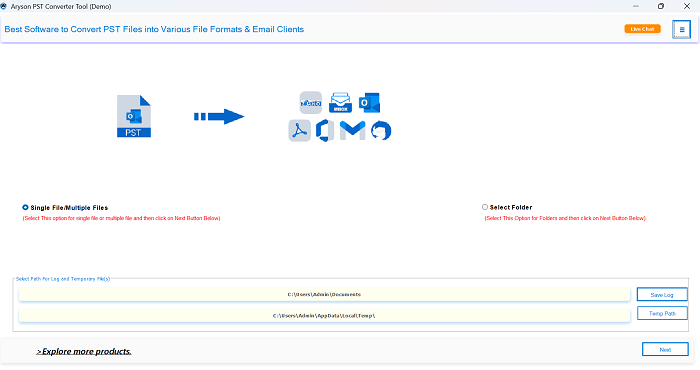Click the Aryson app icon in title bar
Screen dimensions: 700x370
(4, 6)
